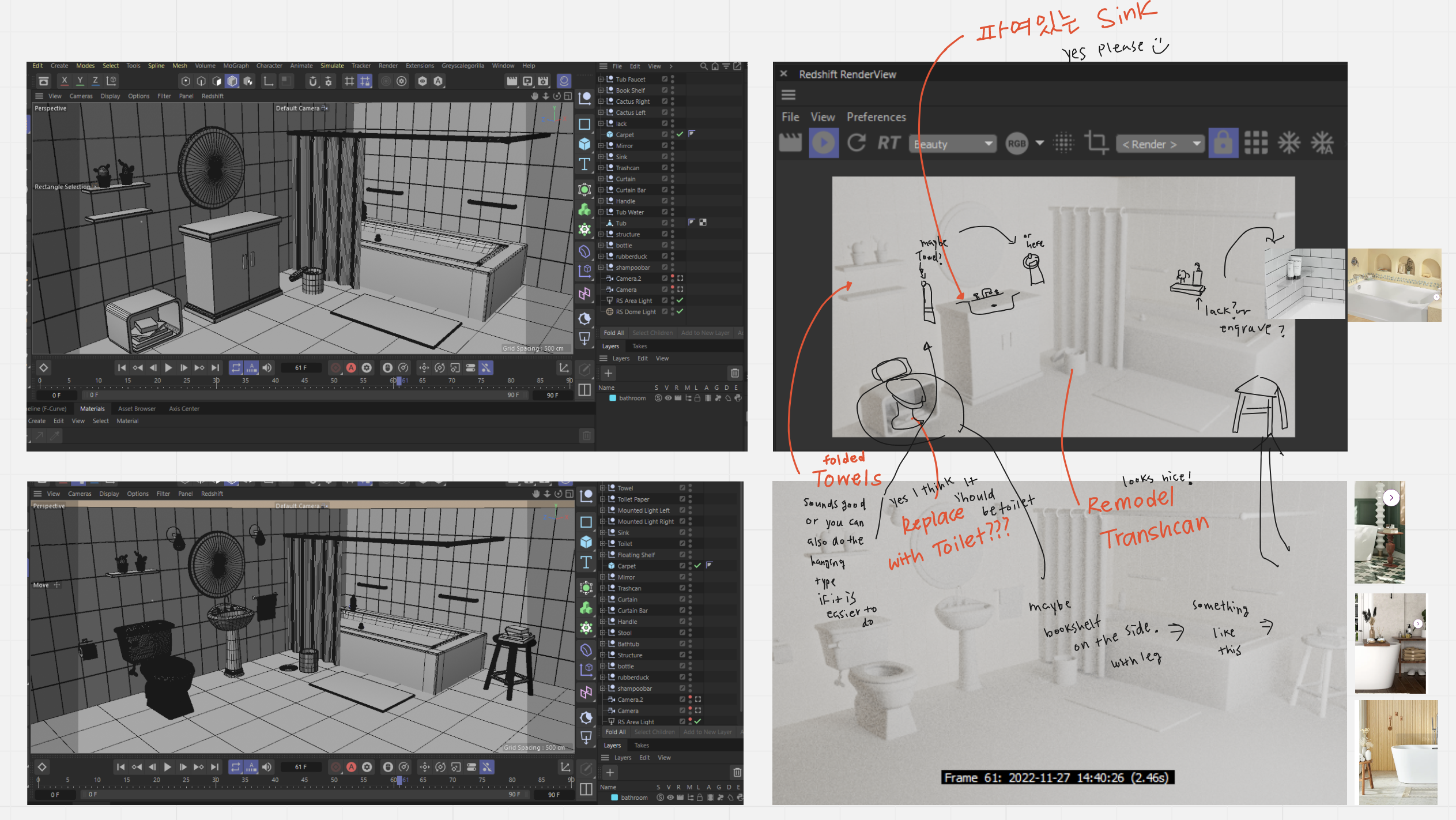Screen dimensions: 1456x820
Task: Expand the Bathtub object tree node
Action: (602, 644)
